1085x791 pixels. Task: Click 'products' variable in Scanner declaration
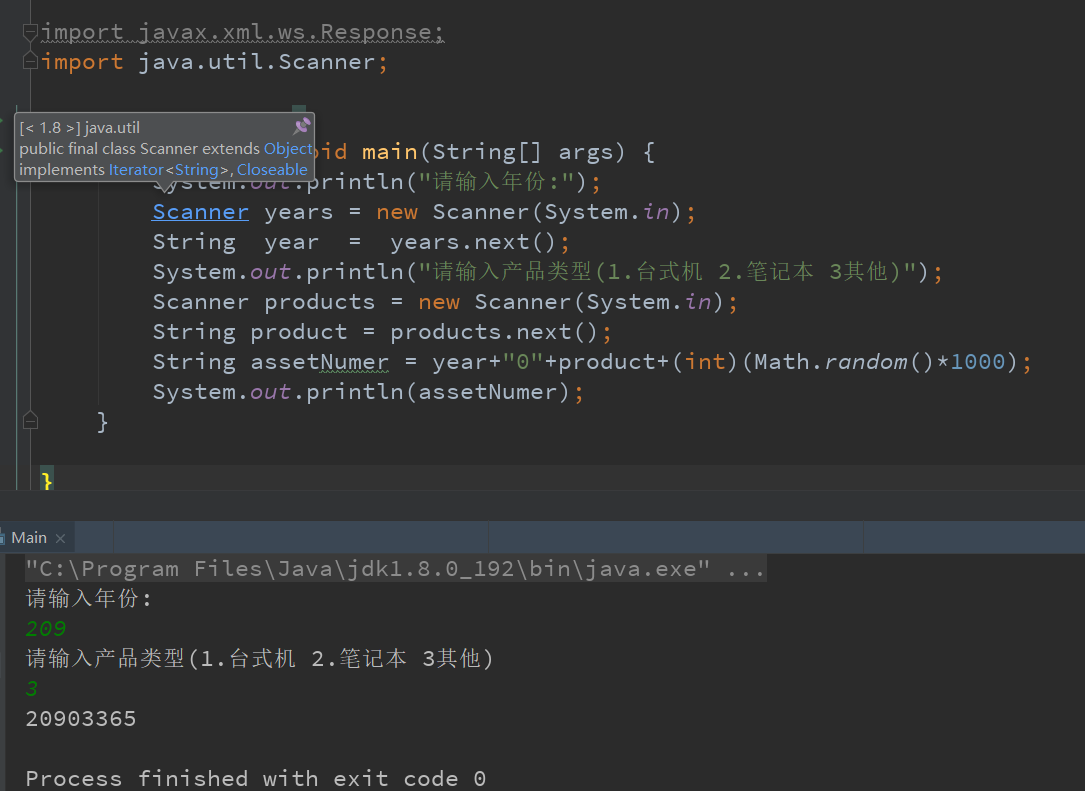click(319, 302)
